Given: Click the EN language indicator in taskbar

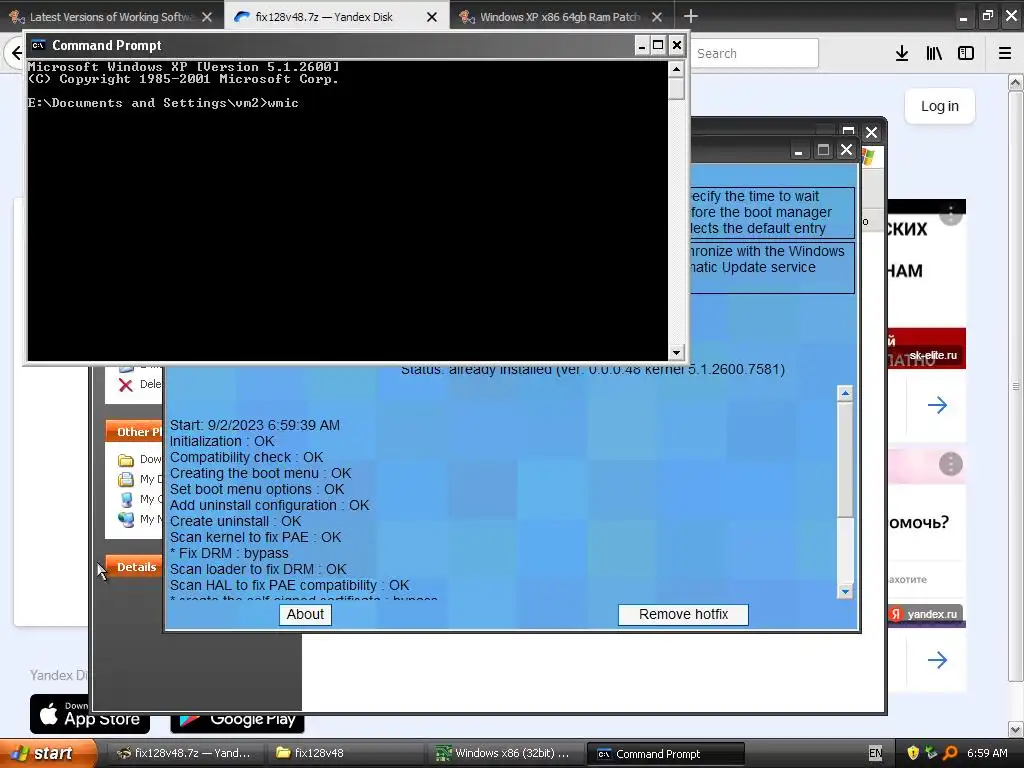Looking at the screenshot, I should (876, 754).
